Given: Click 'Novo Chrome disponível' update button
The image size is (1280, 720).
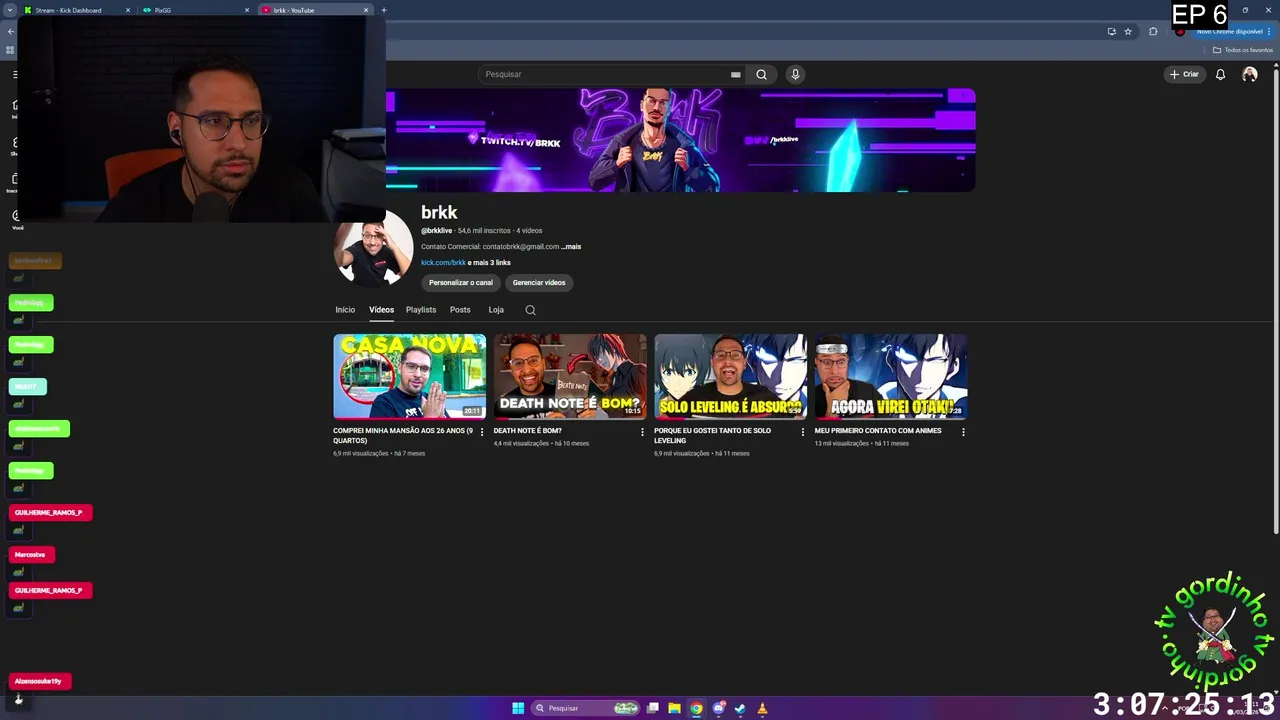Looking at the screenshot, I should [1229, 31].
